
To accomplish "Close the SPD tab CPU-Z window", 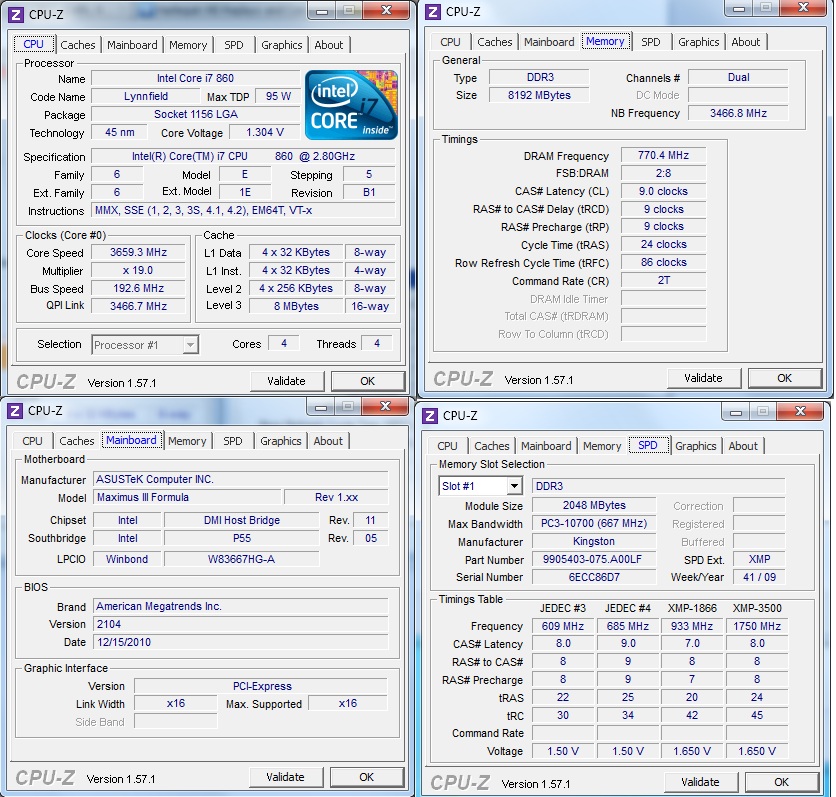I will pyautogui.click(x=800, y=411).
